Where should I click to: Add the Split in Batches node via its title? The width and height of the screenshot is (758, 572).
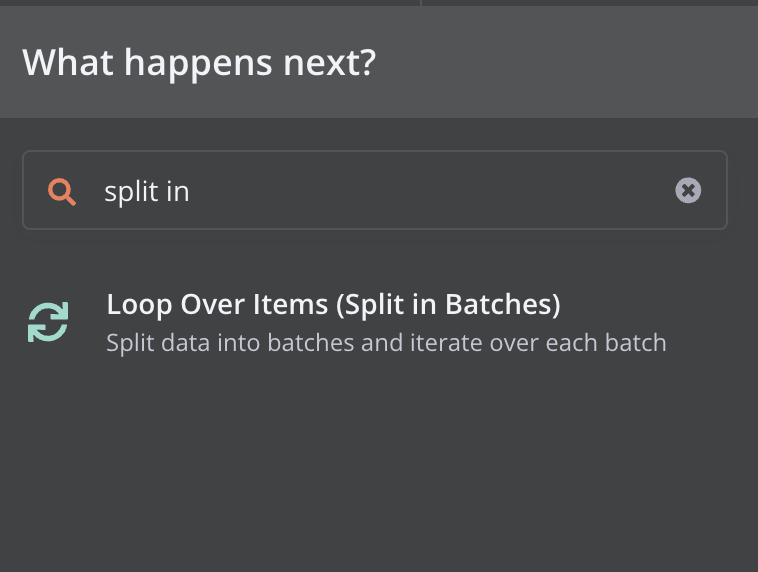[333, 305]
